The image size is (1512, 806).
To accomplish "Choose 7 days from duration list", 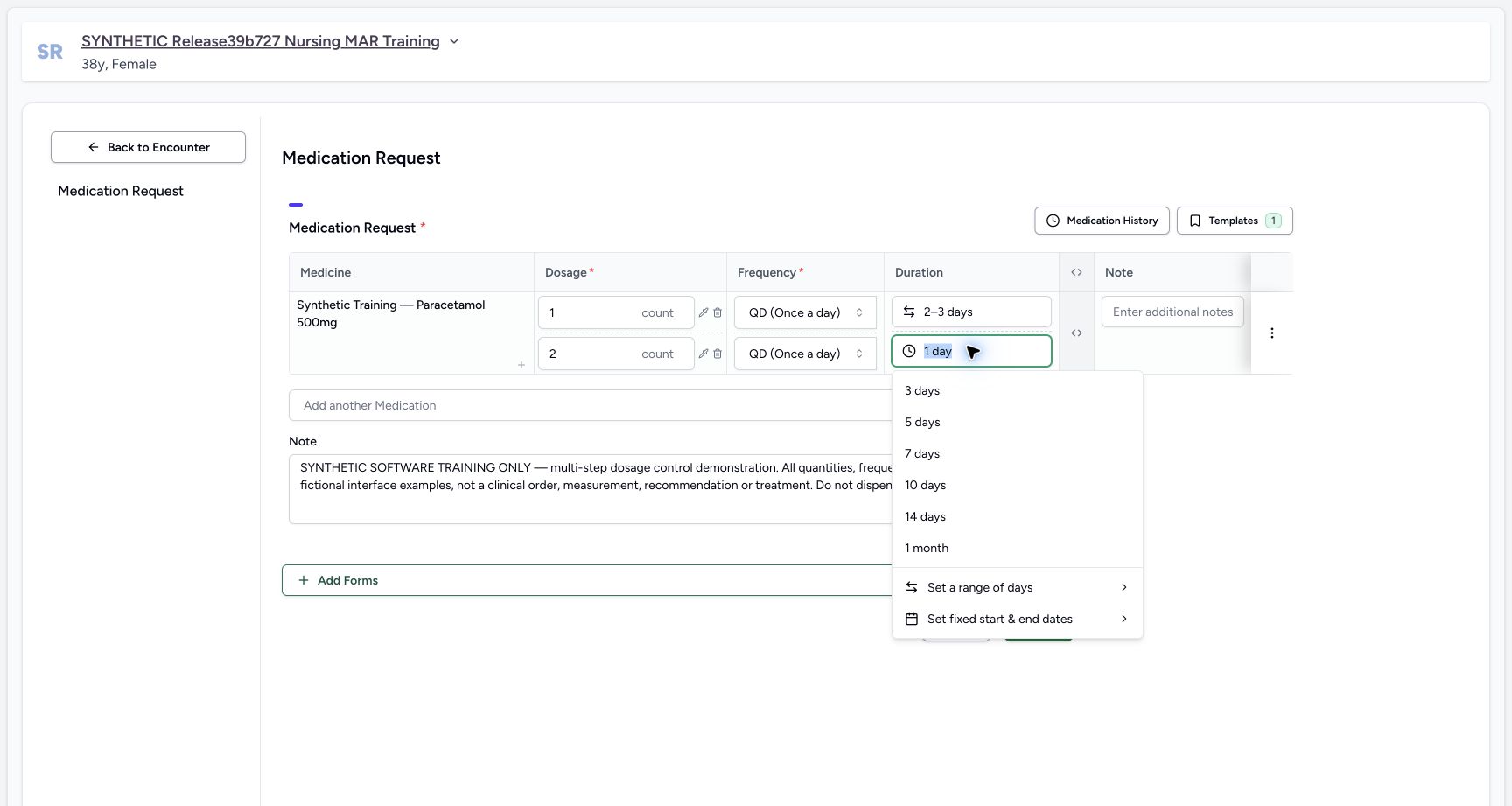I will click(1017, 453).
